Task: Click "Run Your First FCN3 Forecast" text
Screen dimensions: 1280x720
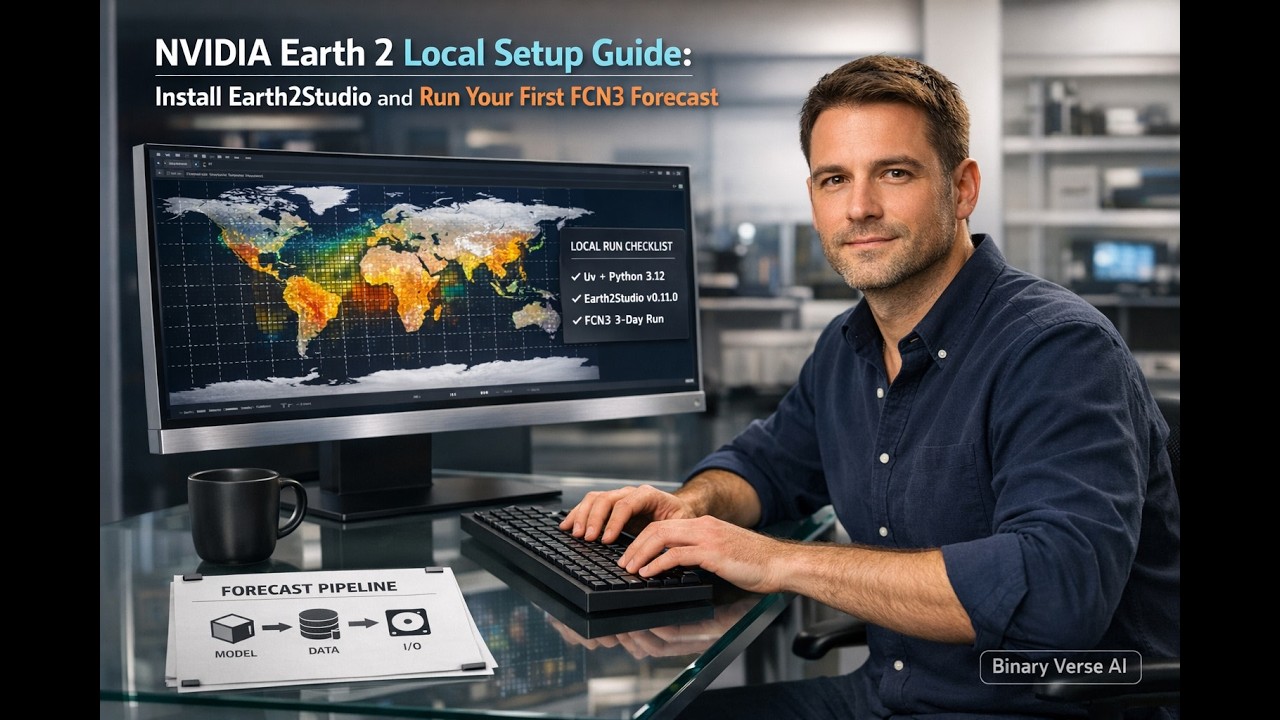Action: [x=568, y=98]
